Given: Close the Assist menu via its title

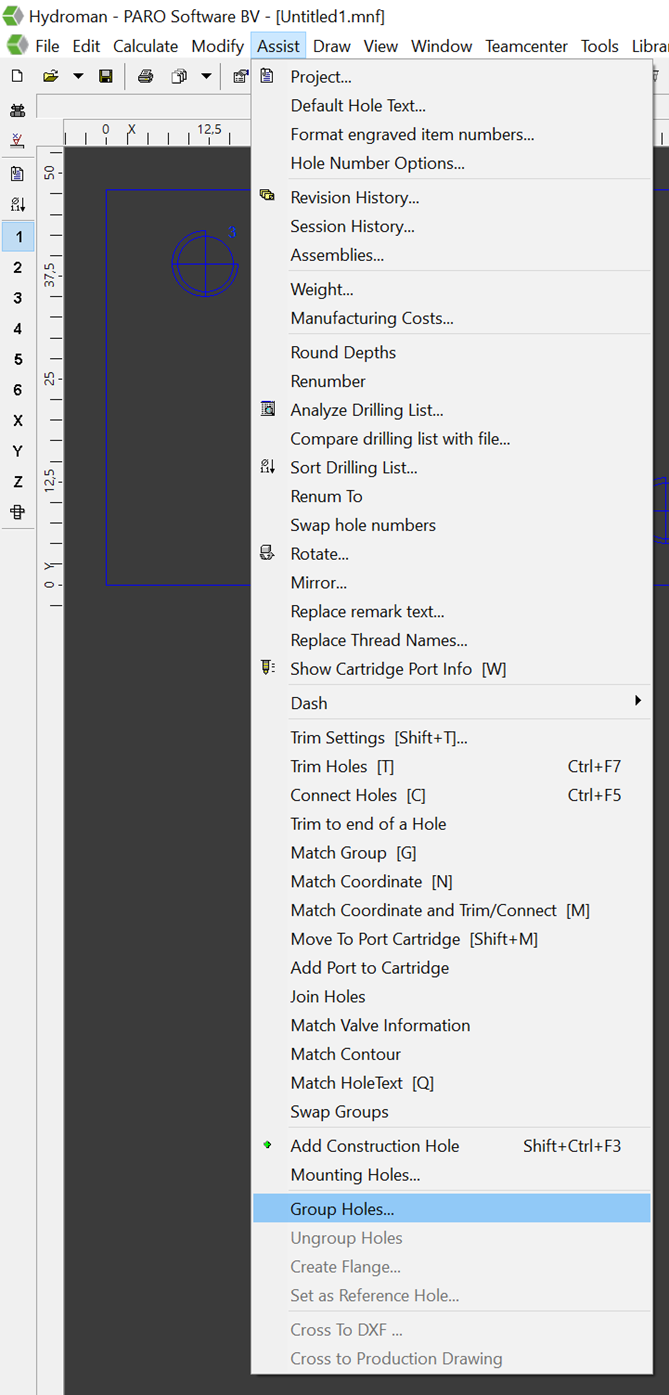Looking at the screenshot, I should (x=278, y=46).
